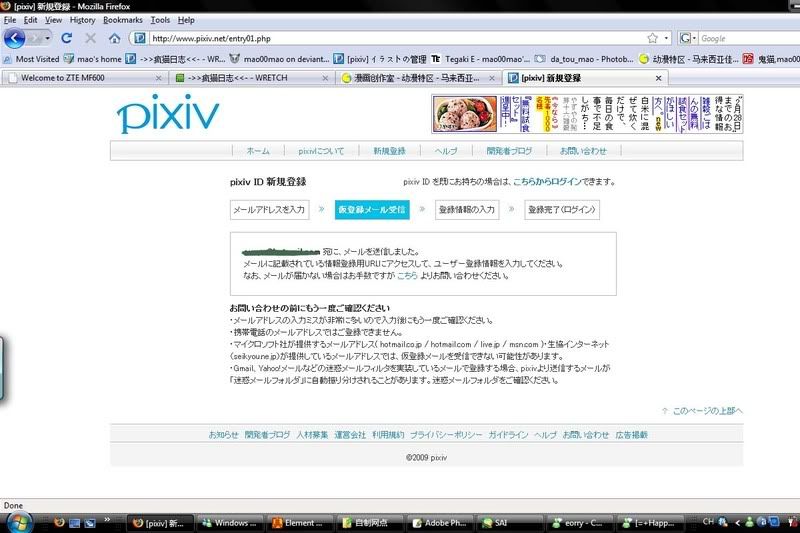Open the 広告掲載 footer link
The image size is (800, 533).
tap(631, 435)
